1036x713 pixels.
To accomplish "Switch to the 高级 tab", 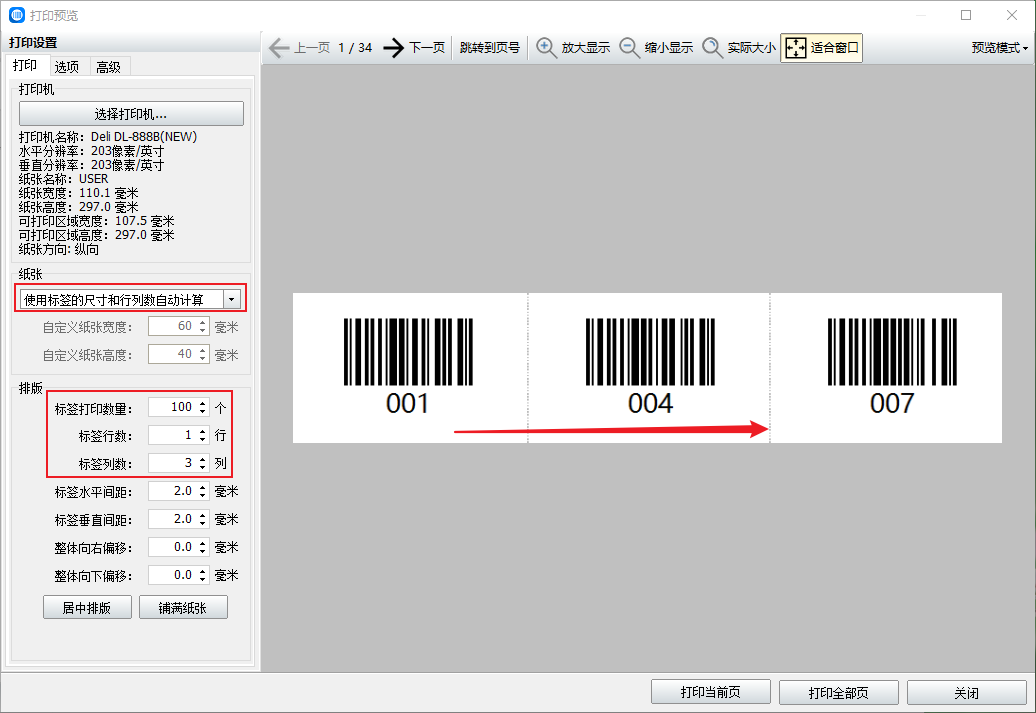I will (108, 67).
